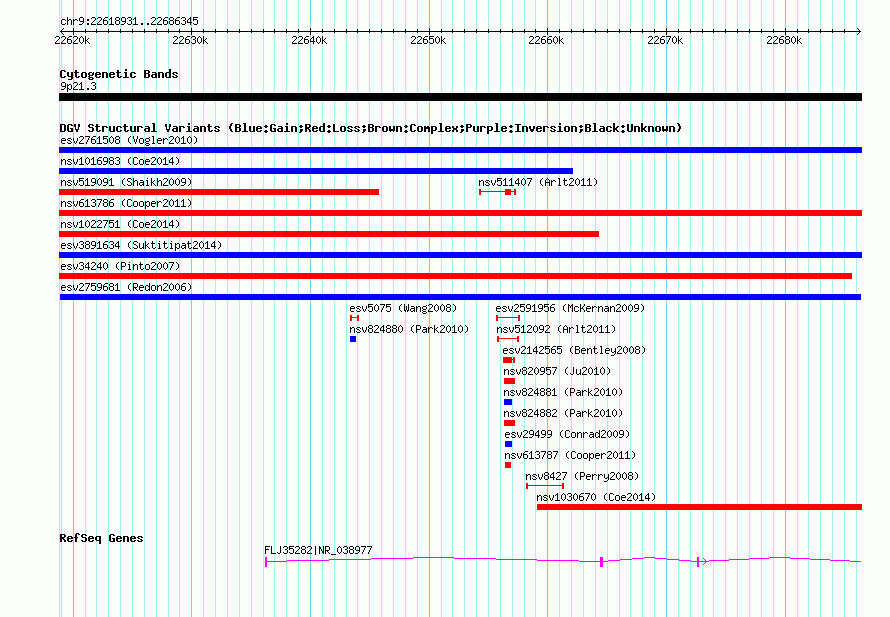890x617 pixels.
Task: Open the FLJ35282|NR_038977 gene label
Action: [318, 550]
